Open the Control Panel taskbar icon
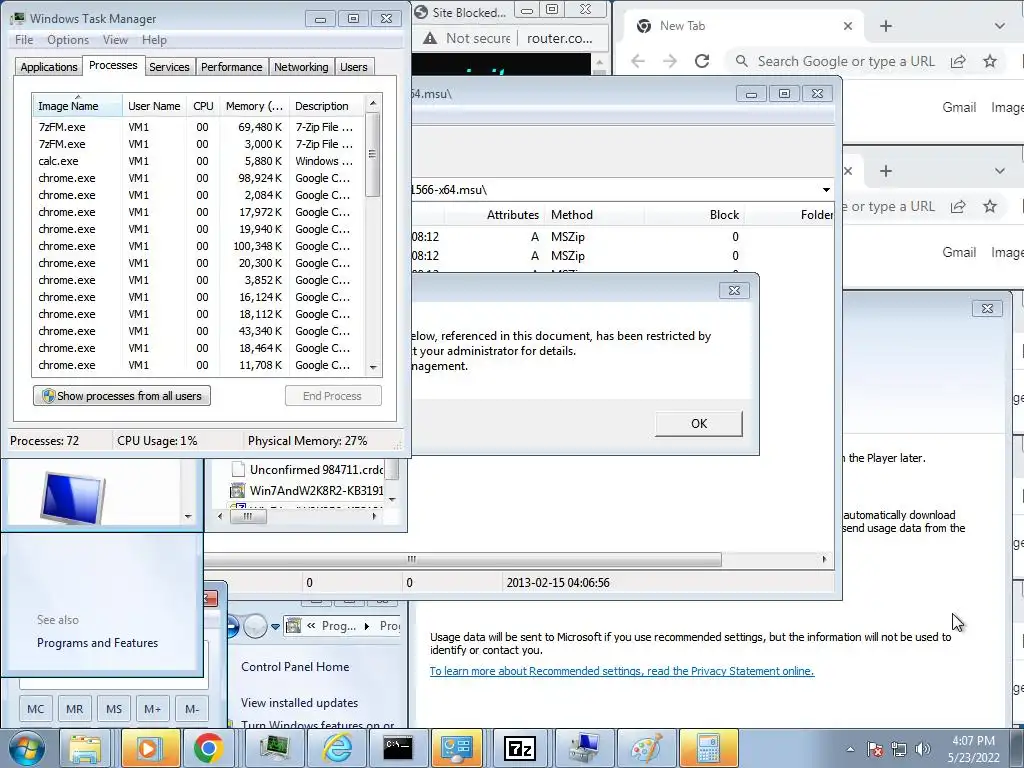The height and width of the screenshot is (768, 1024). click(456, 748)
